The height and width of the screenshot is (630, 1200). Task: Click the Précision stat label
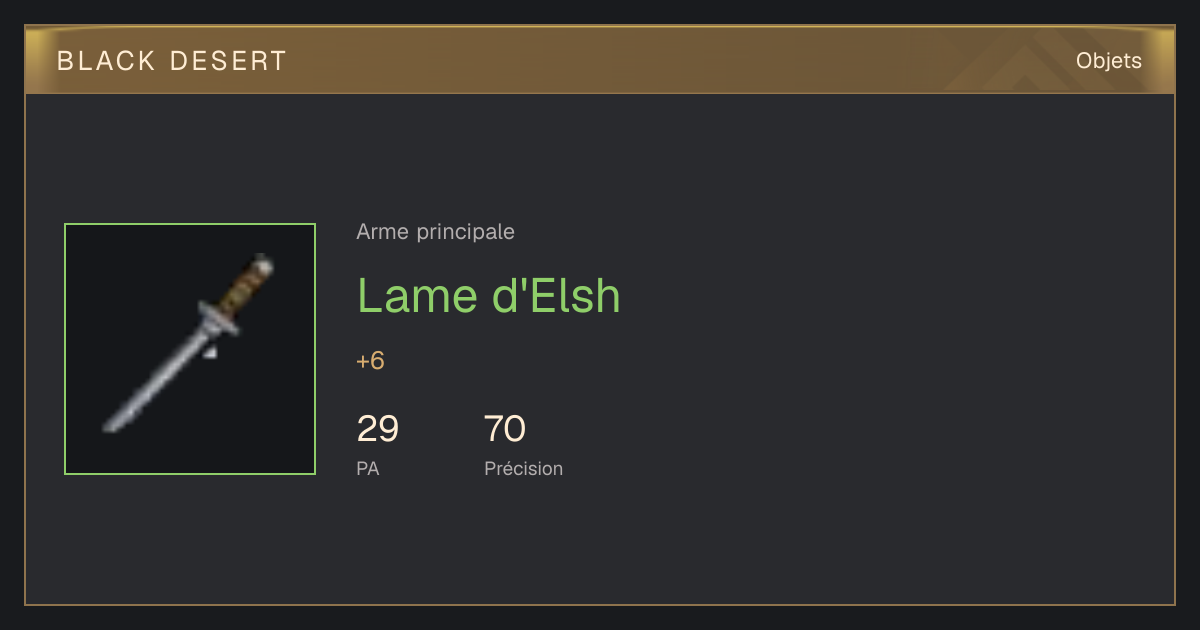click(523, 468)
